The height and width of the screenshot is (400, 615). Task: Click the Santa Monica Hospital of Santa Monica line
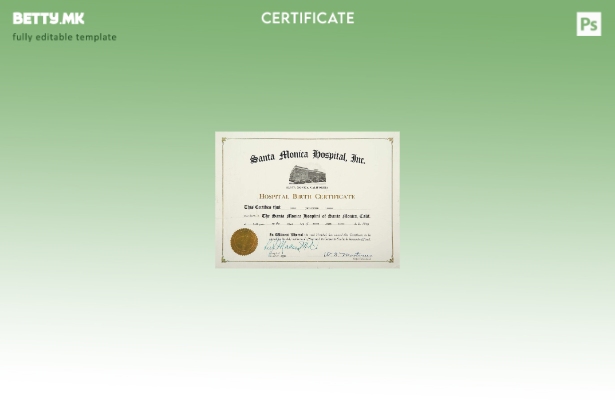click(x=315, y=215)
